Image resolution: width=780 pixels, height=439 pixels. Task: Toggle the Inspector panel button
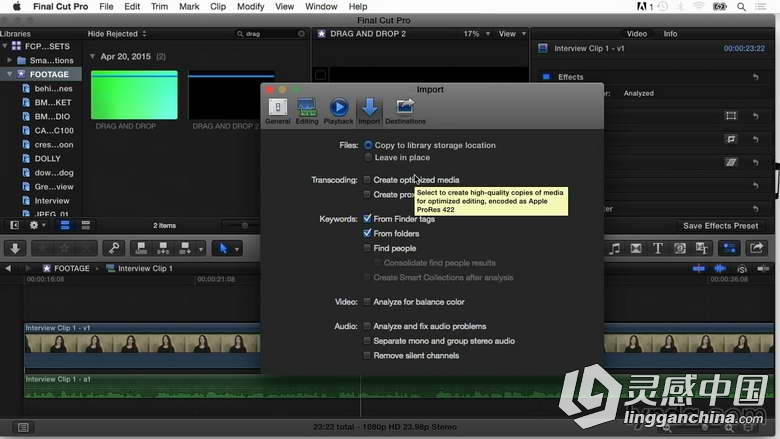729,248
